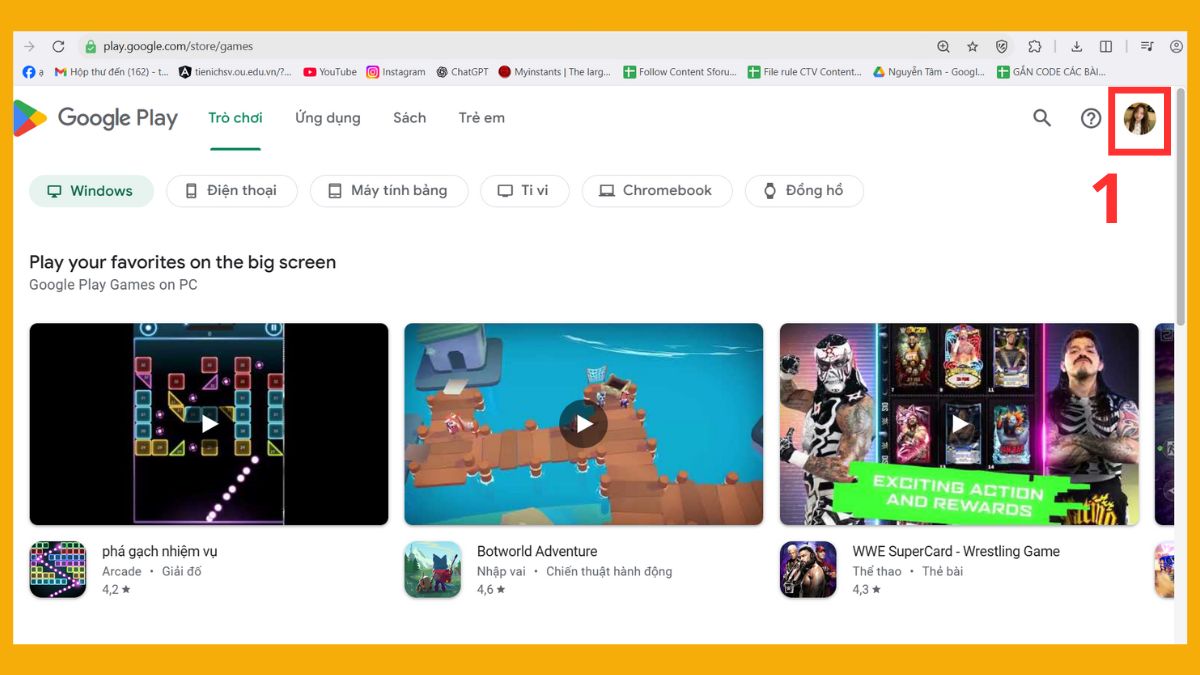The width and height of the screenshot is (1200, 675).
Task: Play the Botworld Adventure preview video
Action: [x=583, y=424]
